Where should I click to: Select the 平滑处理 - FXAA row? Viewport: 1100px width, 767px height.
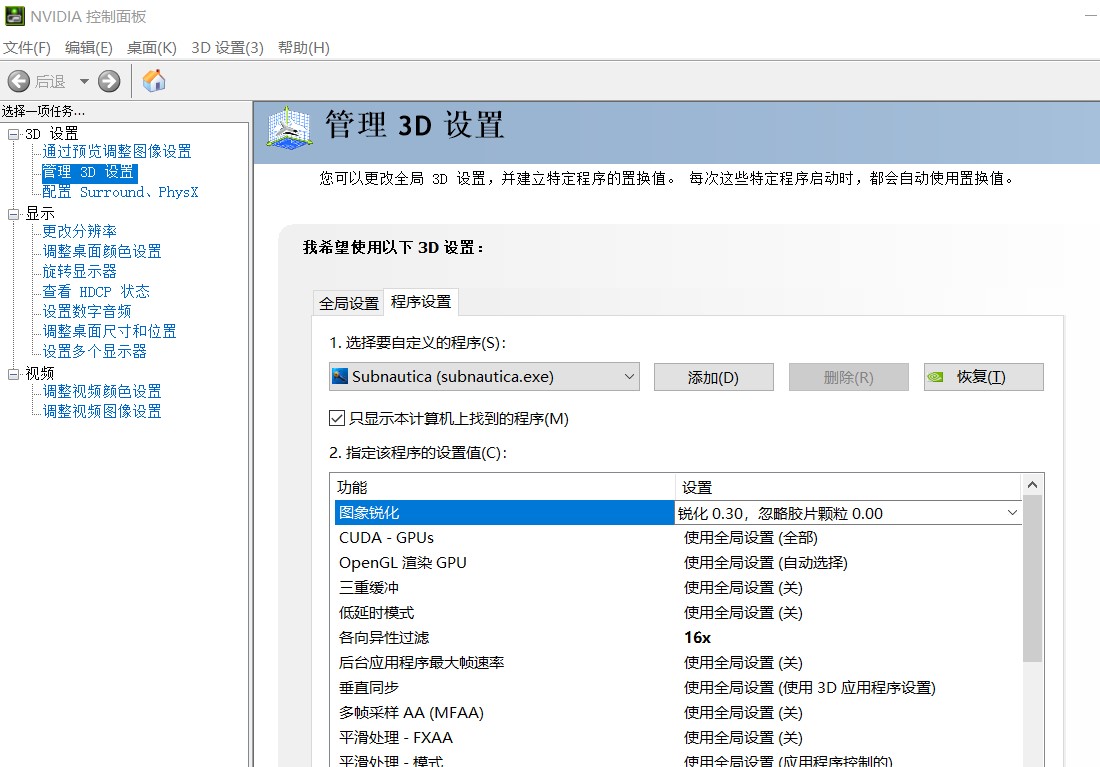[x=678, y=738]
